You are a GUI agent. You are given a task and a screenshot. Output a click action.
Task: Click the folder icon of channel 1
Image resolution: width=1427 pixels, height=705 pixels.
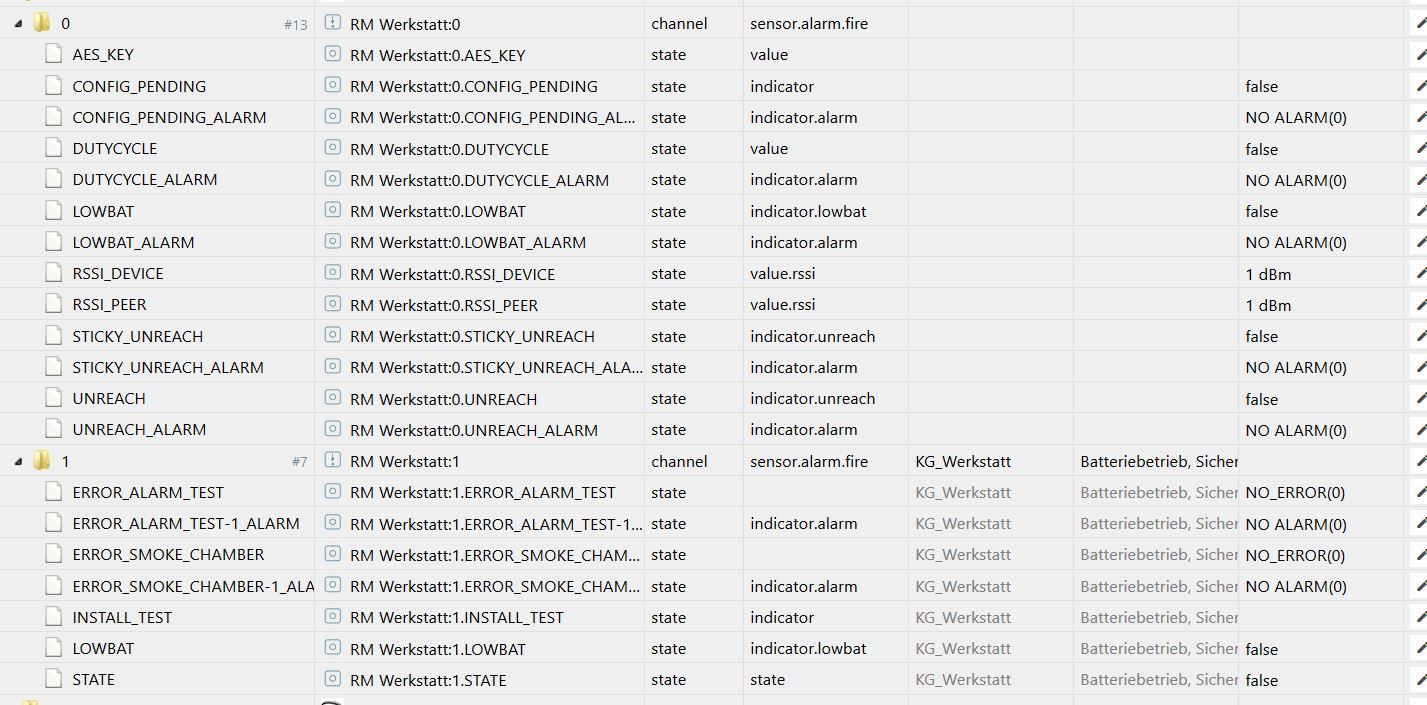tap(41, 461)
